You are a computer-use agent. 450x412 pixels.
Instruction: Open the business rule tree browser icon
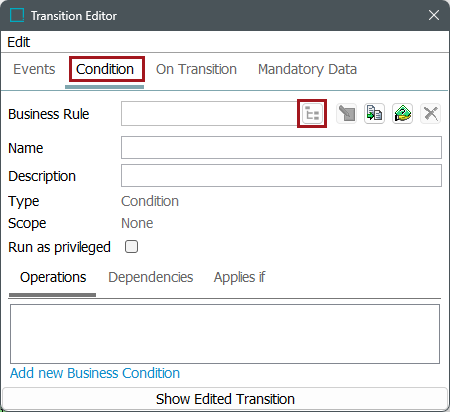coord(312,114)
